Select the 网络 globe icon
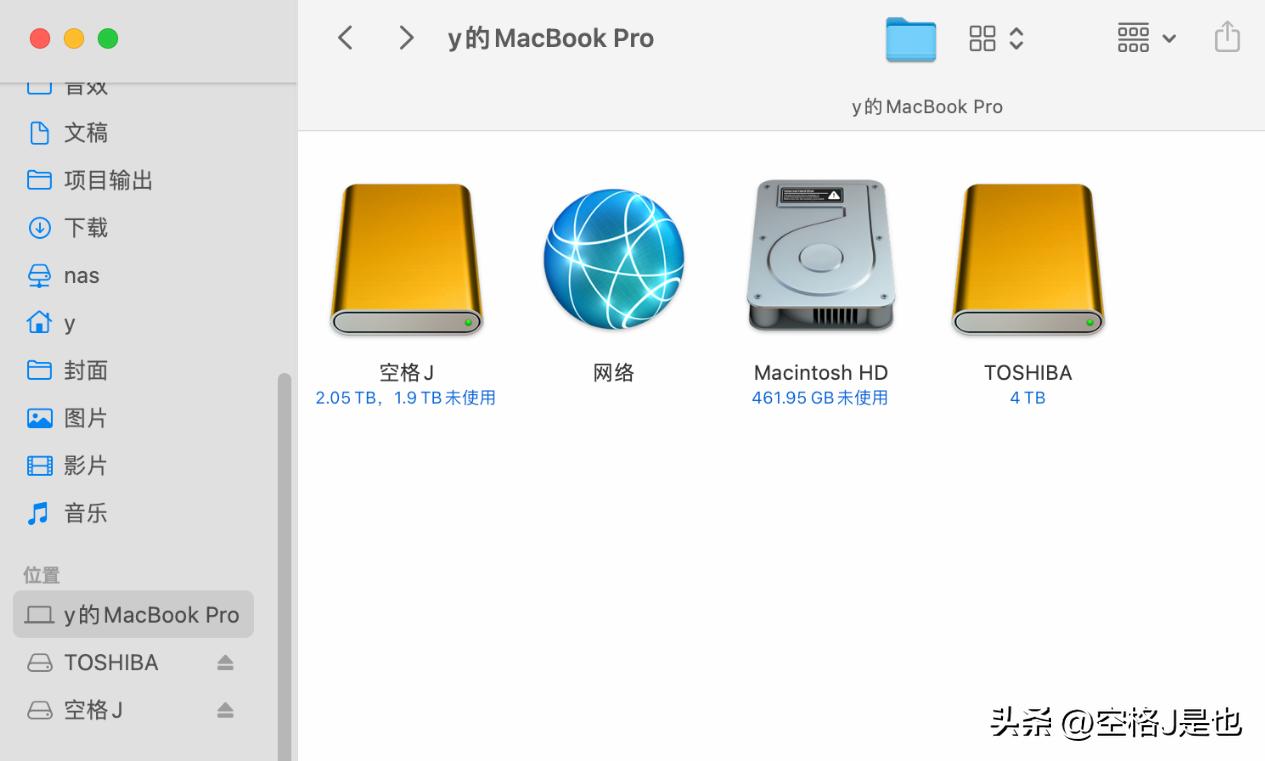The width and height of the screenshot is (1265, 761). pyautogui.click(x=614, y=259)
